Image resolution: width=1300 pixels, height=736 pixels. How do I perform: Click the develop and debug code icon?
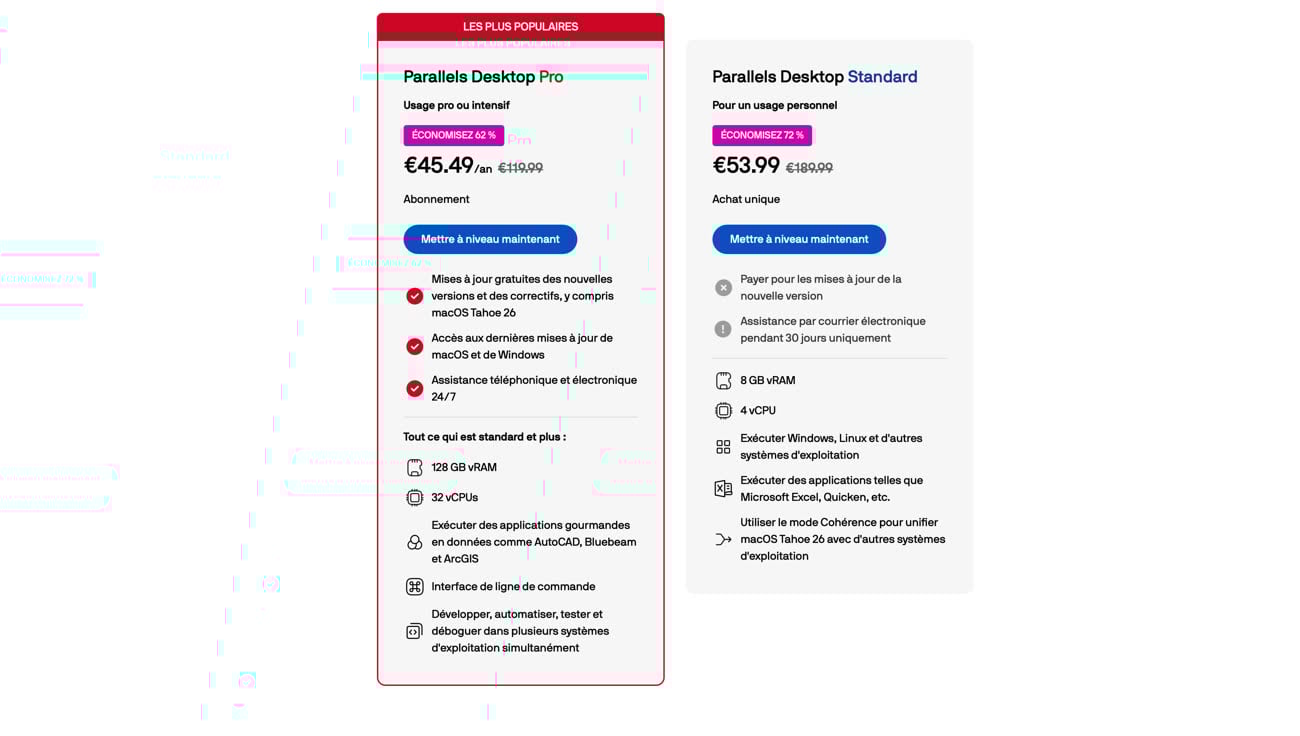coord(415,631)
